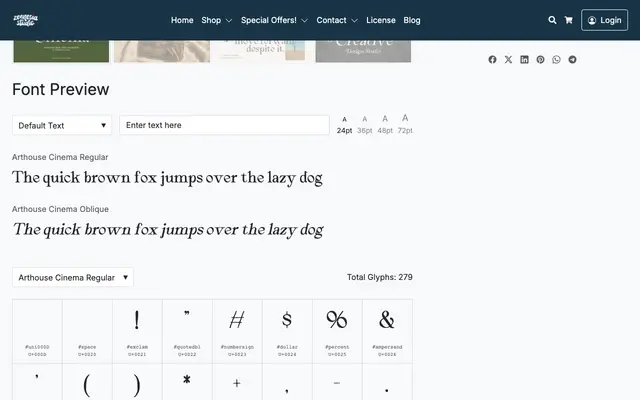Select the percent glyph cell

point(337,331)
